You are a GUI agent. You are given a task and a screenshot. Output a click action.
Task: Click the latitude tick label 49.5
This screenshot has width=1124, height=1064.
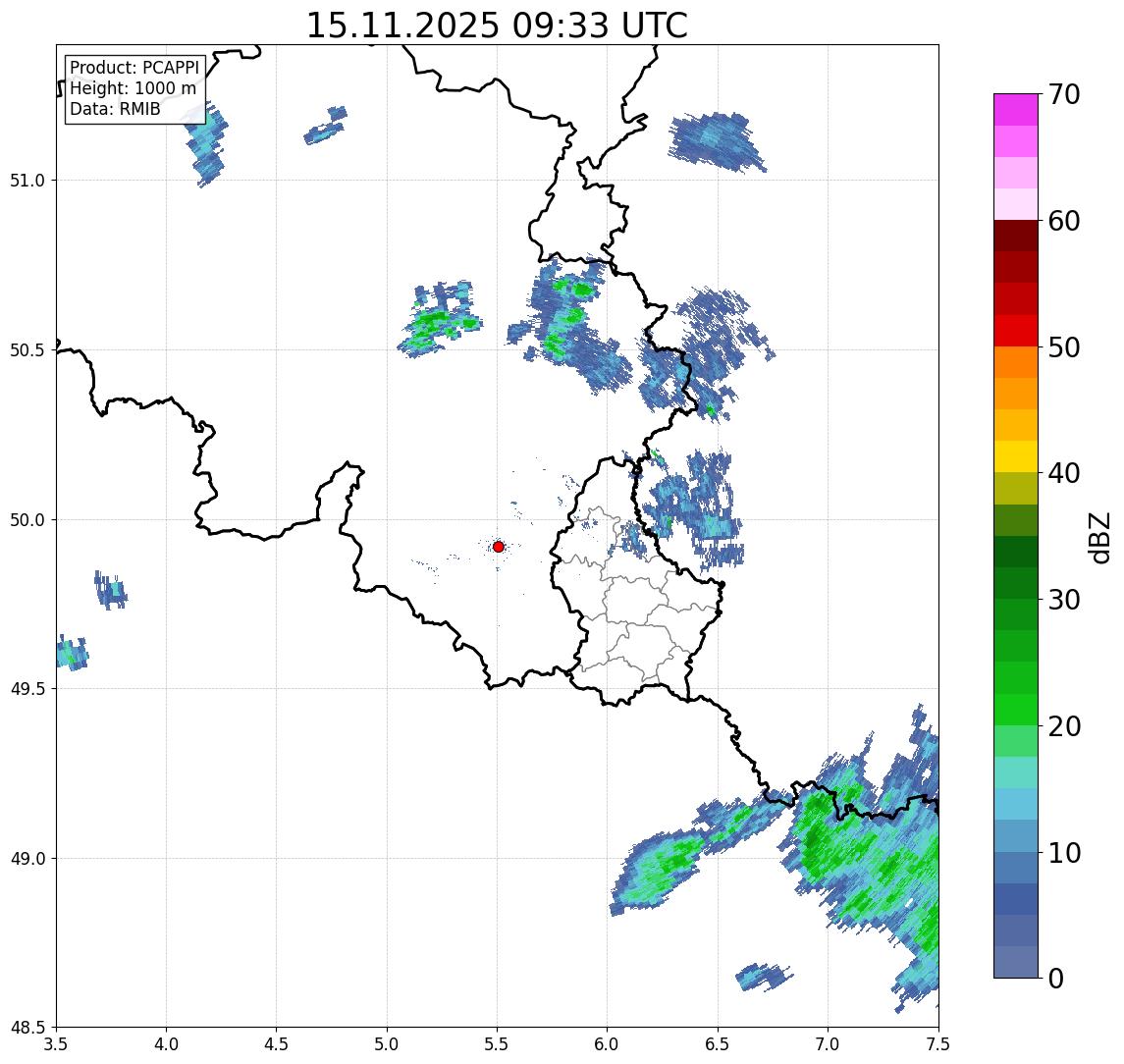(x=27, y=689)
